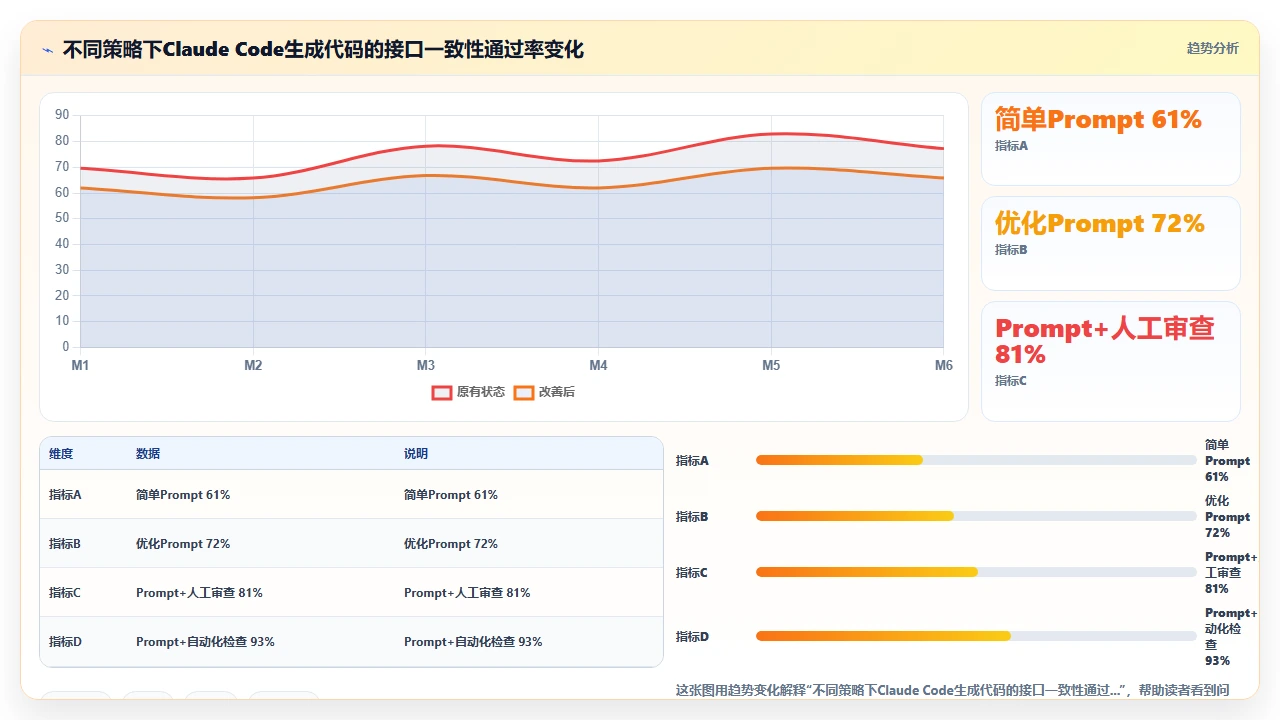1280x720 pixels.
Task: Select the 指标C cell in the table
Action: (x=65, y=593)
